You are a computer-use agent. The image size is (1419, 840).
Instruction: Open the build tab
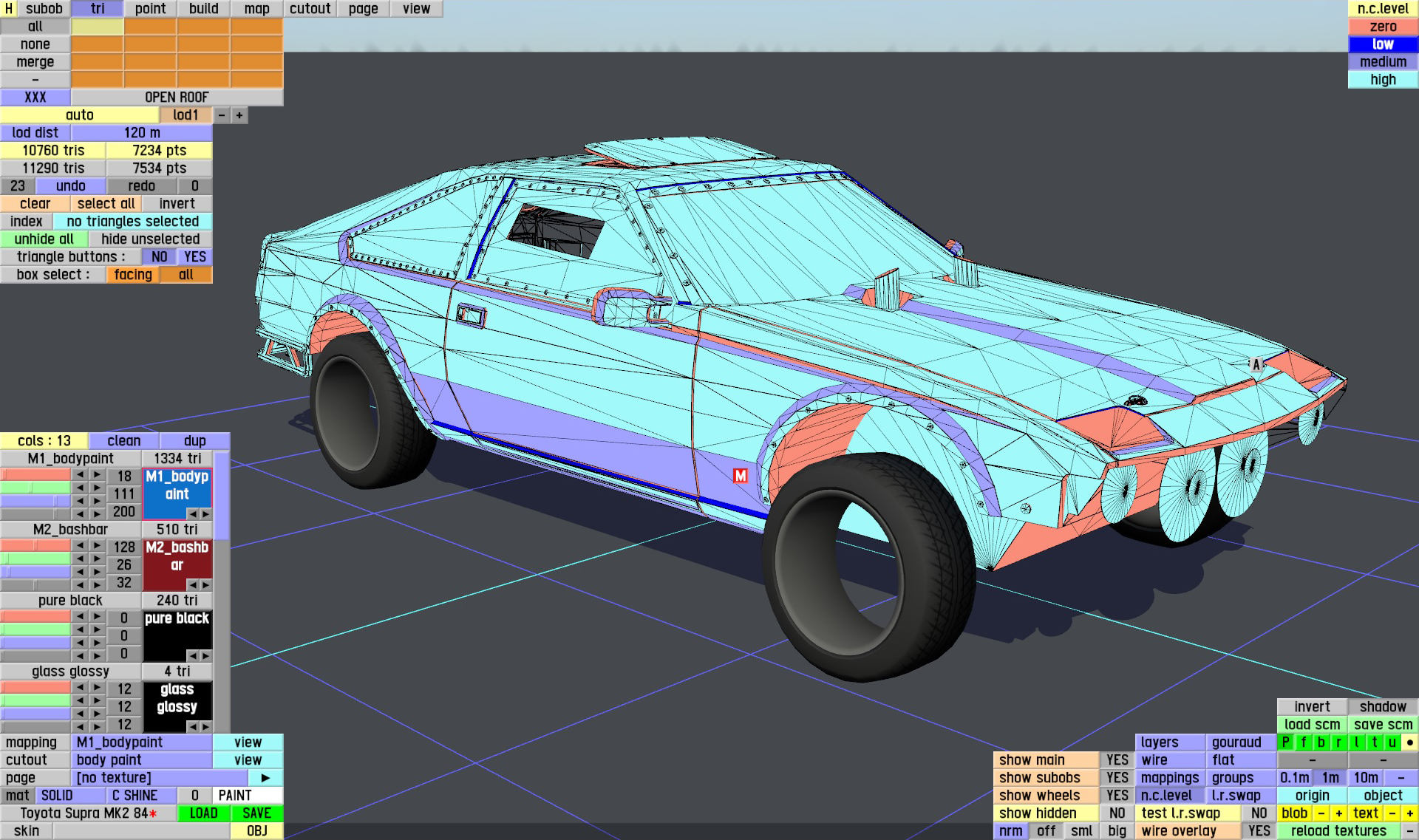(203, 9)
